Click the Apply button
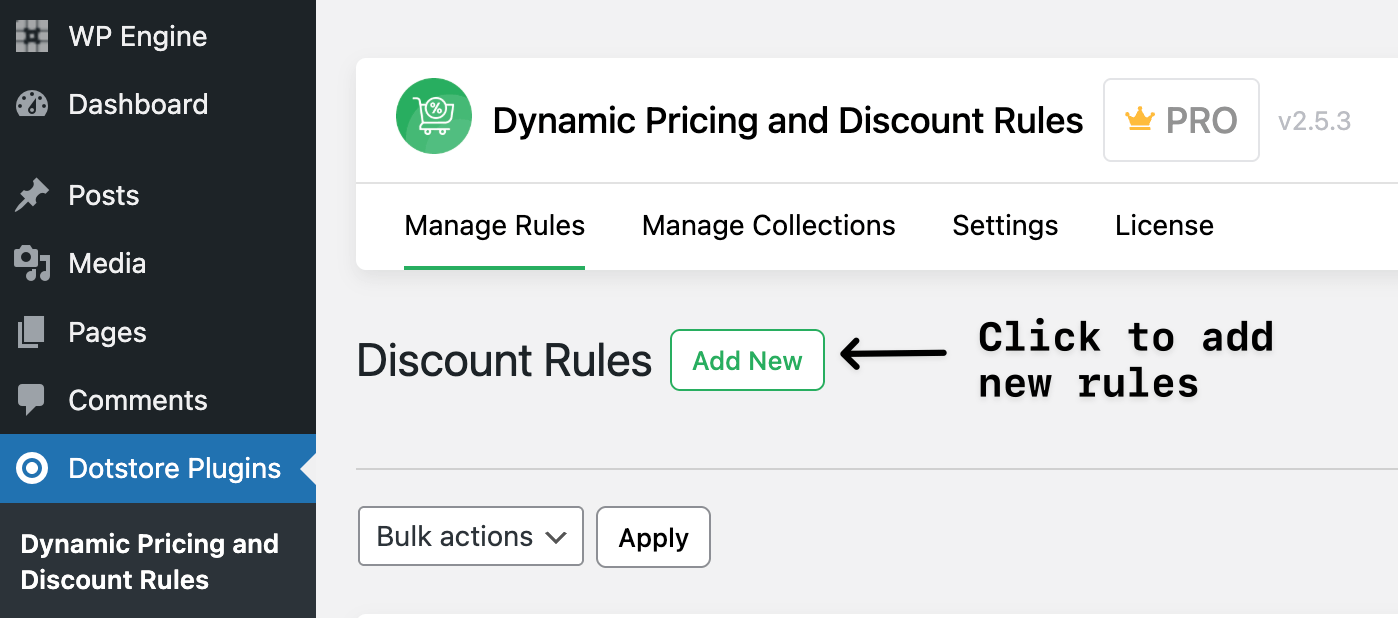 point(653,537)
